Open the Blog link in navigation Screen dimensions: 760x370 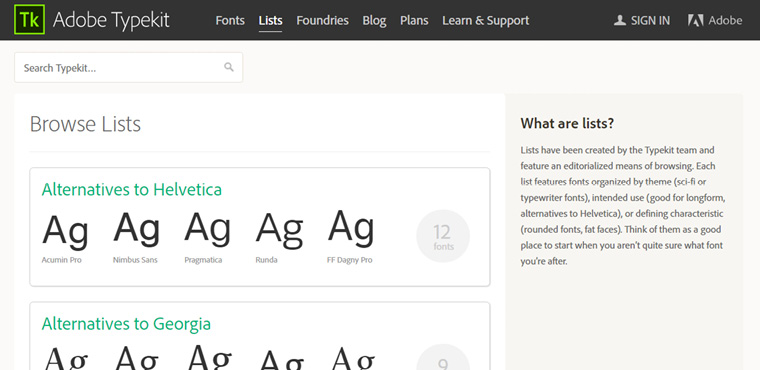pyautogui.click(x=374, y=20)
